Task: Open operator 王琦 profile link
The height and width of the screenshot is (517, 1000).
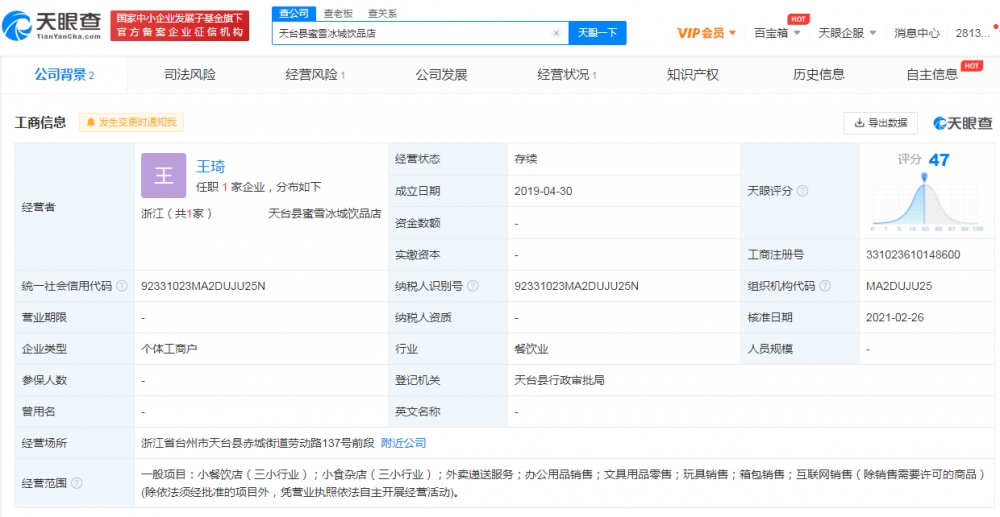Action: click(210, 167)
